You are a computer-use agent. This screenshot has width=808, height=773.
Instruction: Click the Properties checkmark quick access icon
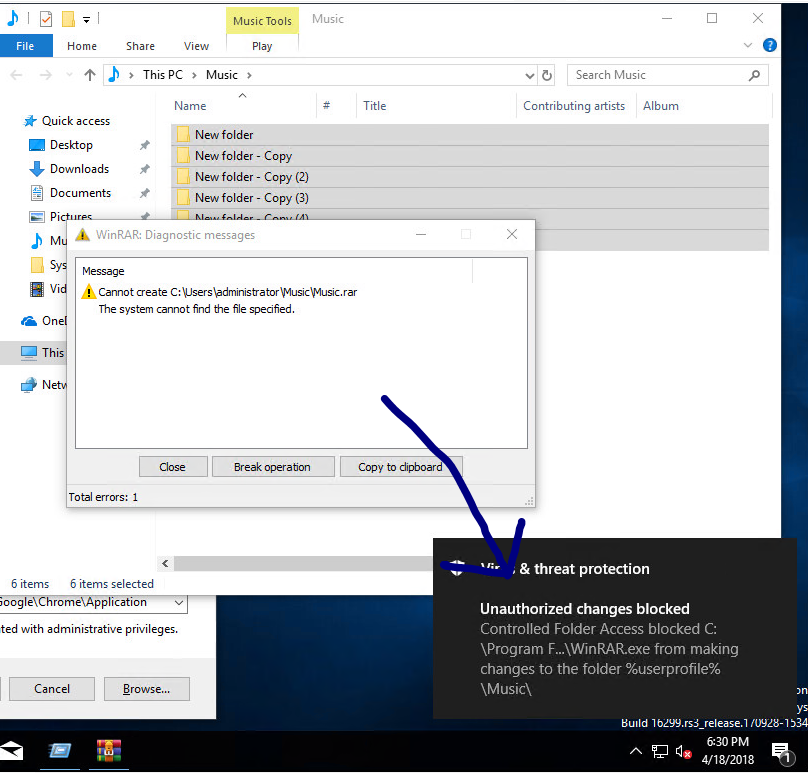[x=46, y=19]
